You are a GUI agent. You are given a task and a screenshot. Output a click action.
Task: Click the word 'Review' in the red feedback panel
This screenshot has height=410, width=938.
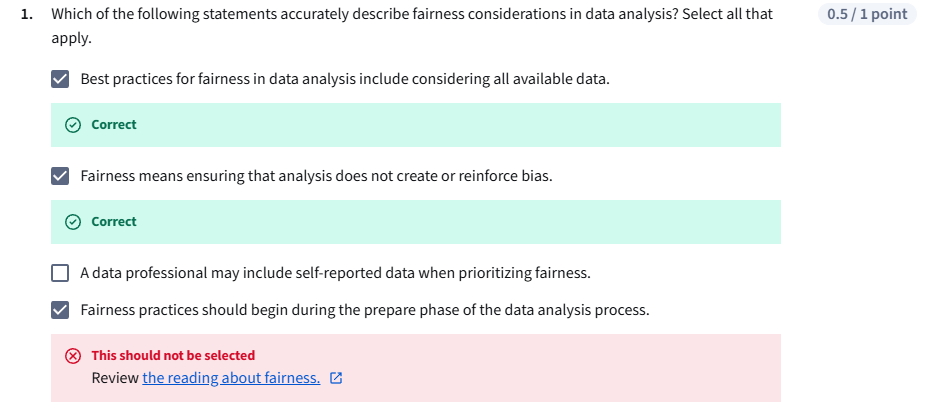coord(115,378)
